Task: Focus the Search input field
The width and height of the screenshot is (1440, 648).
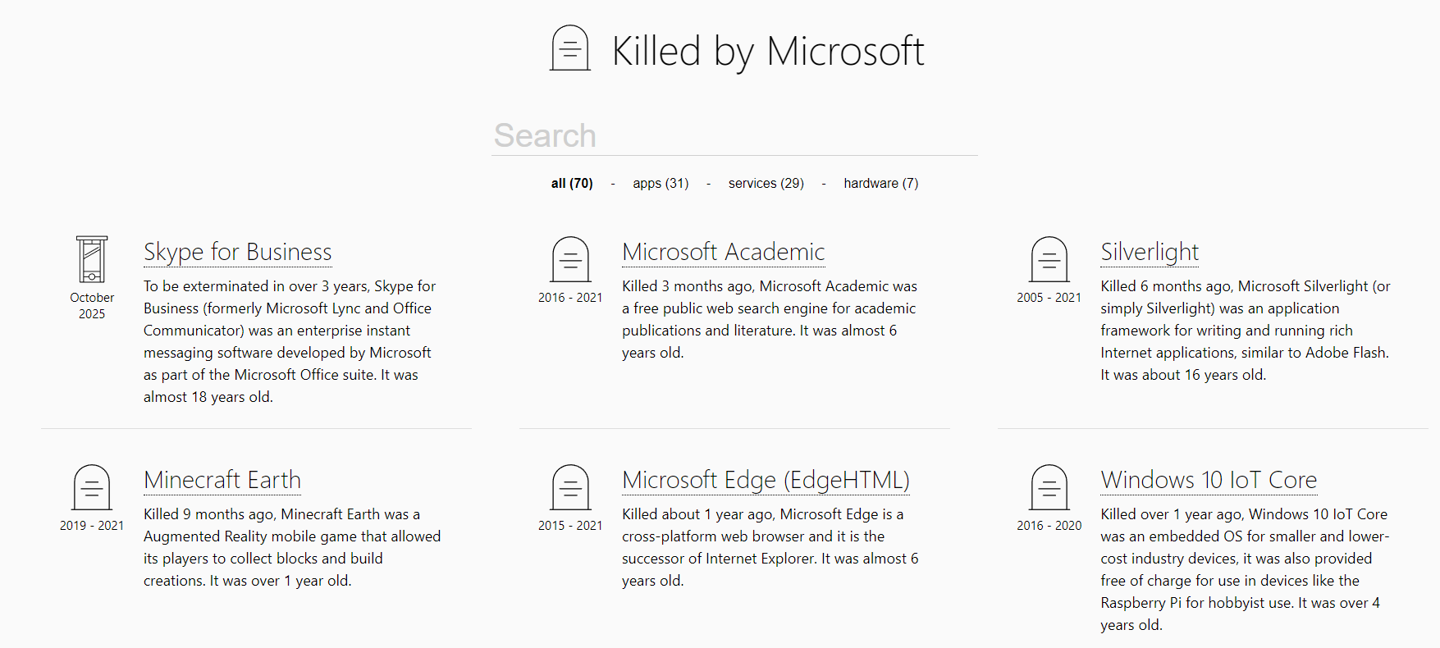Action: point(735,136)
